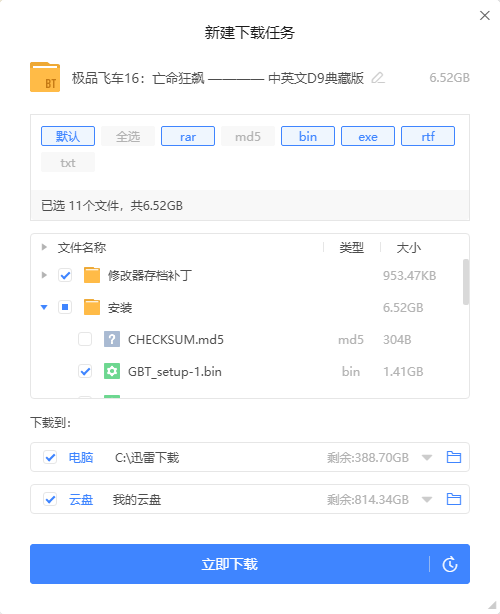Click the CHECKSUM.md5 file icon
This screenshot has height=614, width=500.
click(112, 339)
